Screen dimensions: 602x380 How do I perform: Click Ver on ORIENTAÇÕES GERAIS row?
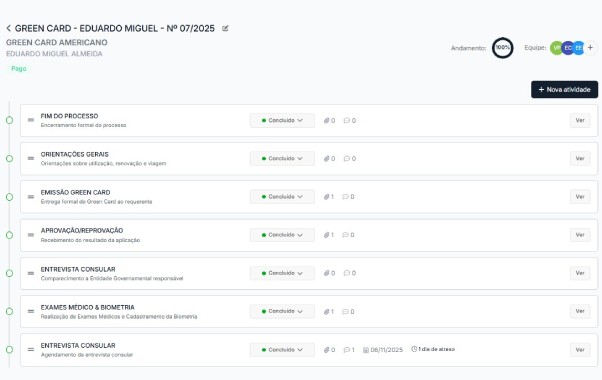pyautogui.click(x=580, y=159)
